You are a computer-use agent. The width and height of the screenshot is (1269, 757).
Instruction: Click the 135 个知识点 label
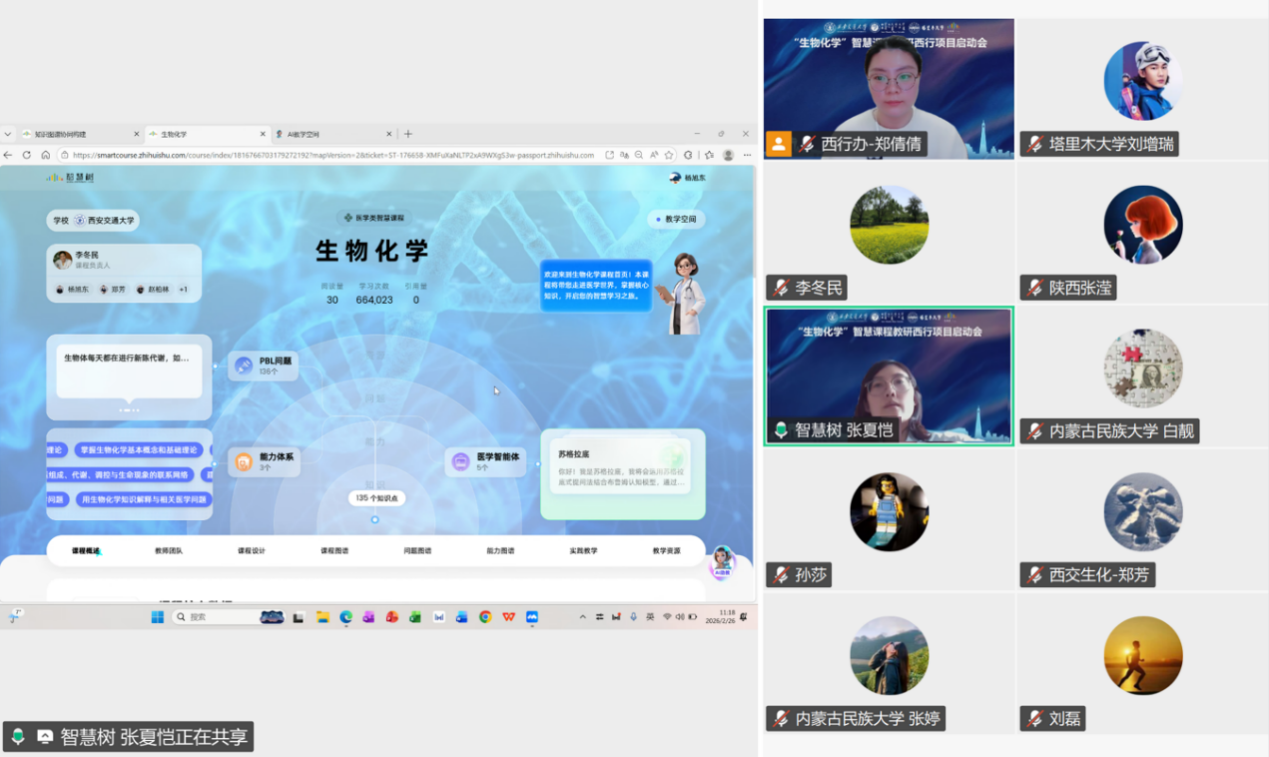point(376,498)
